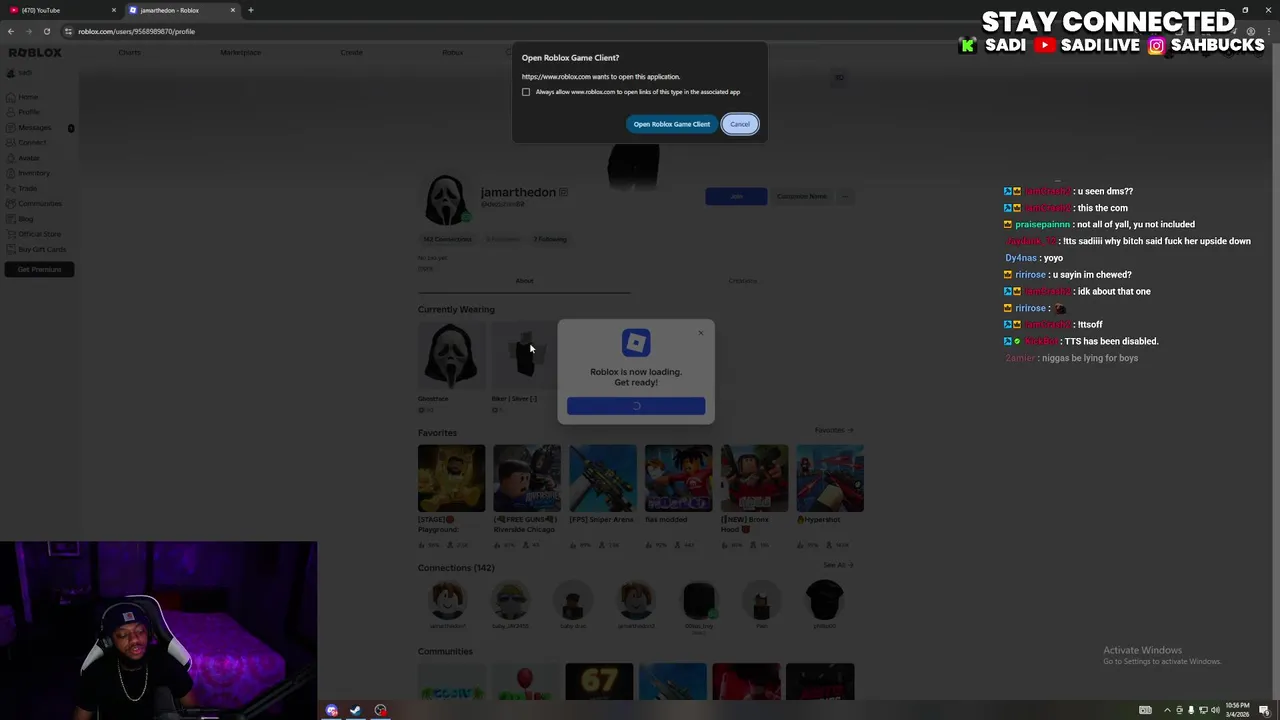Open the Riverside Chicago favorite game
Viewport: 1280px width, 720px height.
pos(527,478)
